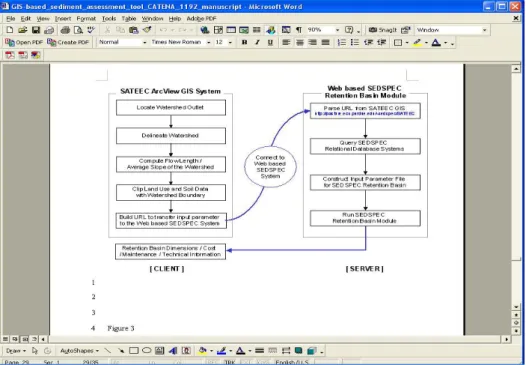Set Justify alignment
Image resolution: width=526 pixels, height=365 pixels.
pos(325,43)
